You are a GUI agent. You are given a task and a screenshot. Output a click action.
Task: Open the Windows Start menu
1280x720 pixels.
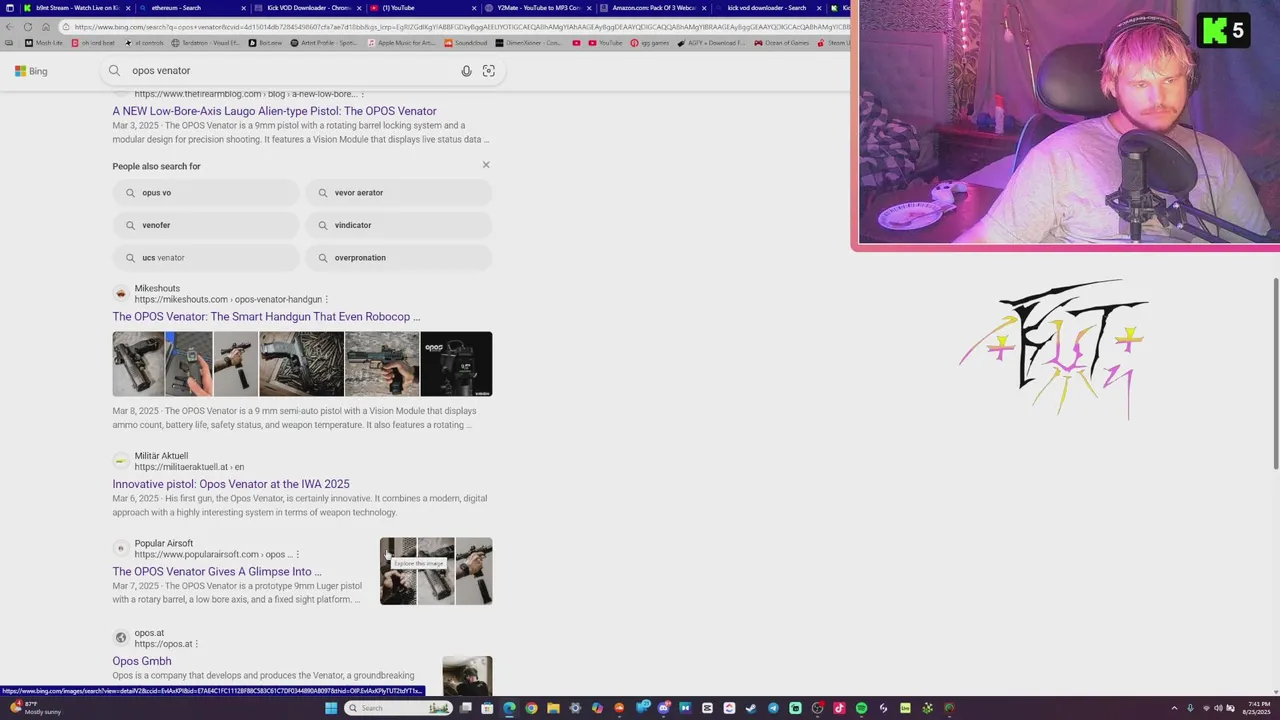point(331,708)
